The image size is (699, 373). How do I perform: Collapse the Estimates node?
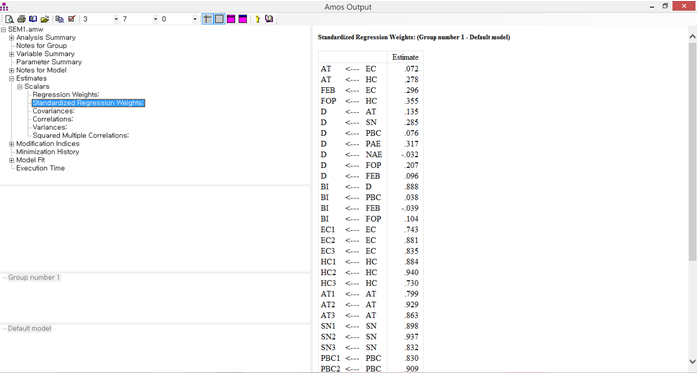click(12, 78)
